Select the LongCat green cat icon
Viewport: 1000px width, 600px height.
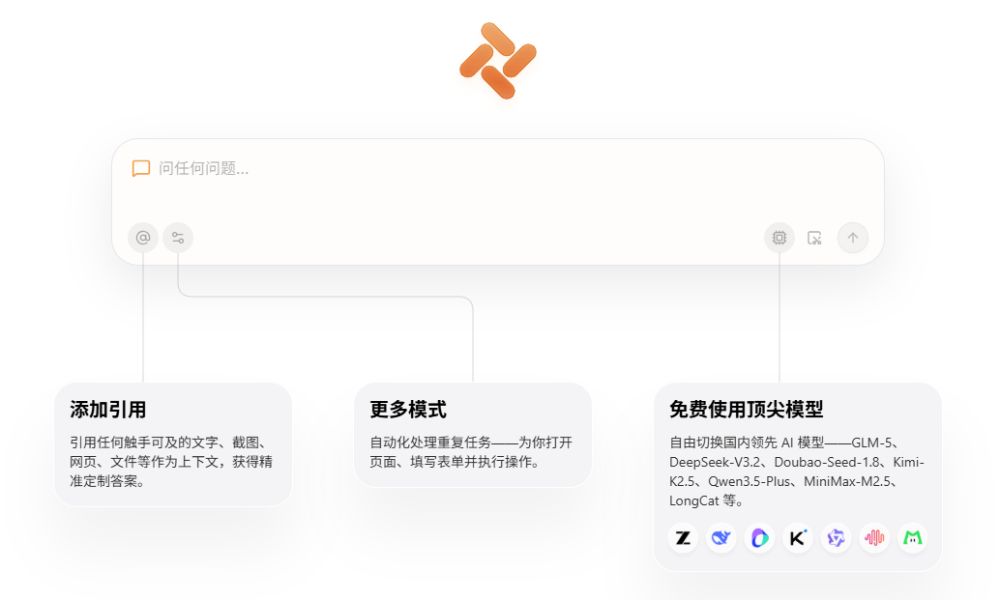point(912,538)
